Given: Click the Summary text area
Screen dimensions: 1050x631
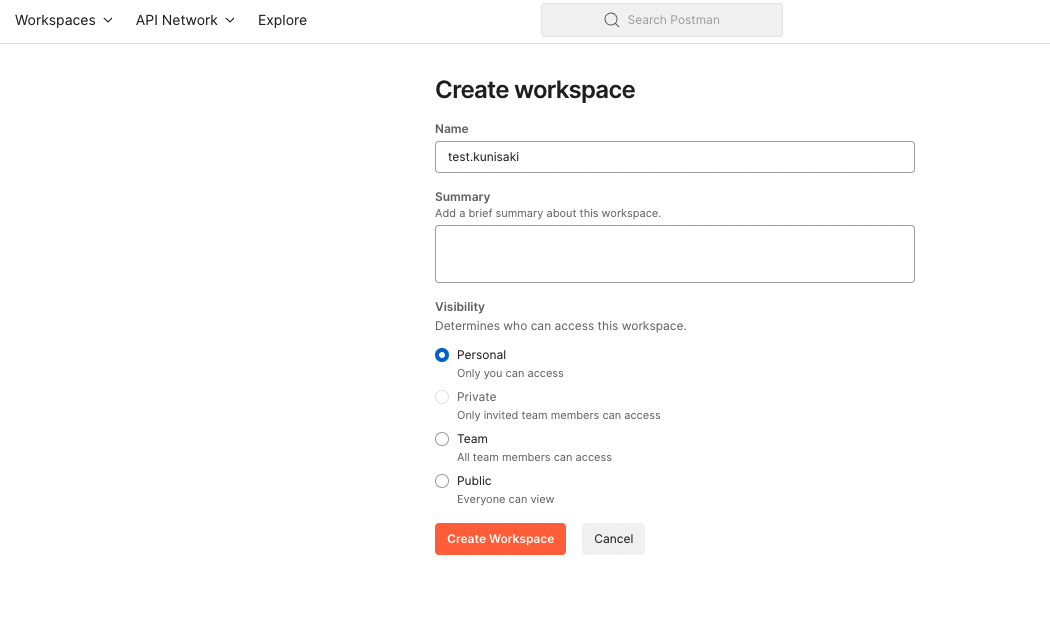Looking at the screenshot, I should point(675,253).
